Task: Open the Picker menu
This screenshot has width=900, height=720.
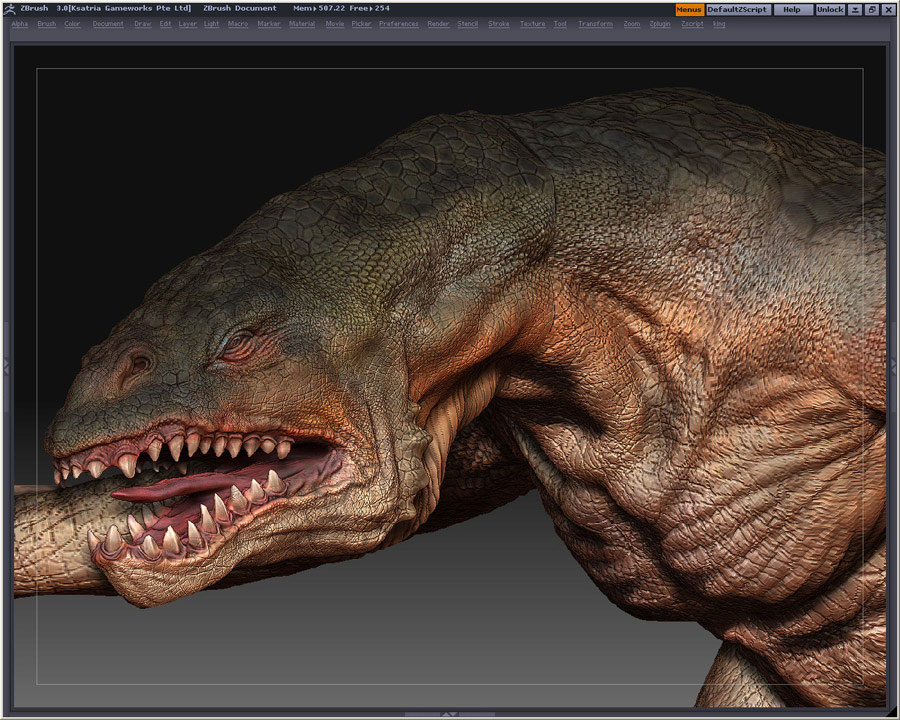Action: (362, 24)
